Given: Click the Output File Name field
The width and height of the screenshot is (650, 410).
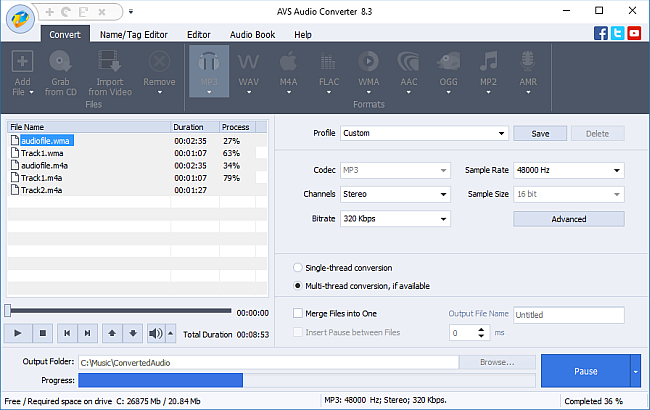Looking at the screenshot, I should [569, 315].
